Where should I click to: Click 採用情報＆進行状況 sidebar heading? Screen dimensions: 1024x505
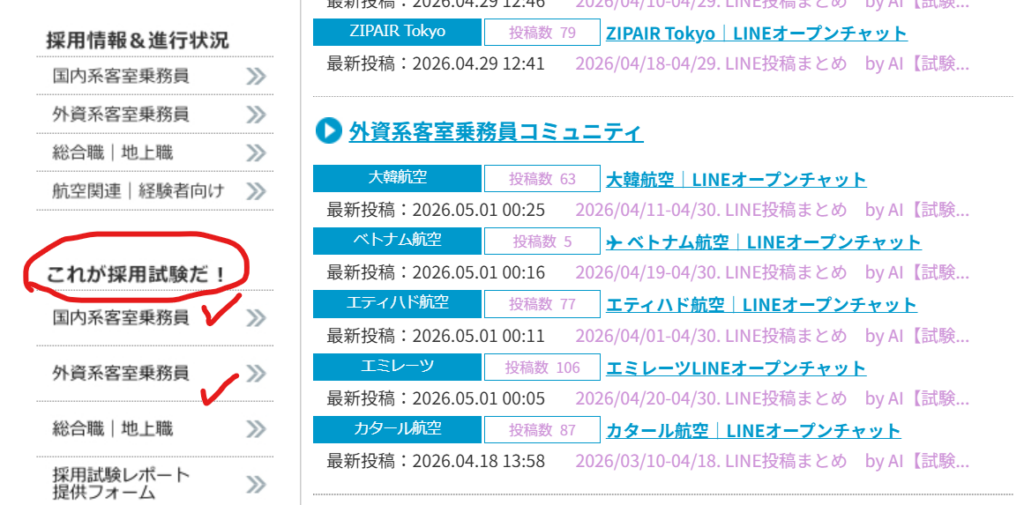click(x=137, y=41)
